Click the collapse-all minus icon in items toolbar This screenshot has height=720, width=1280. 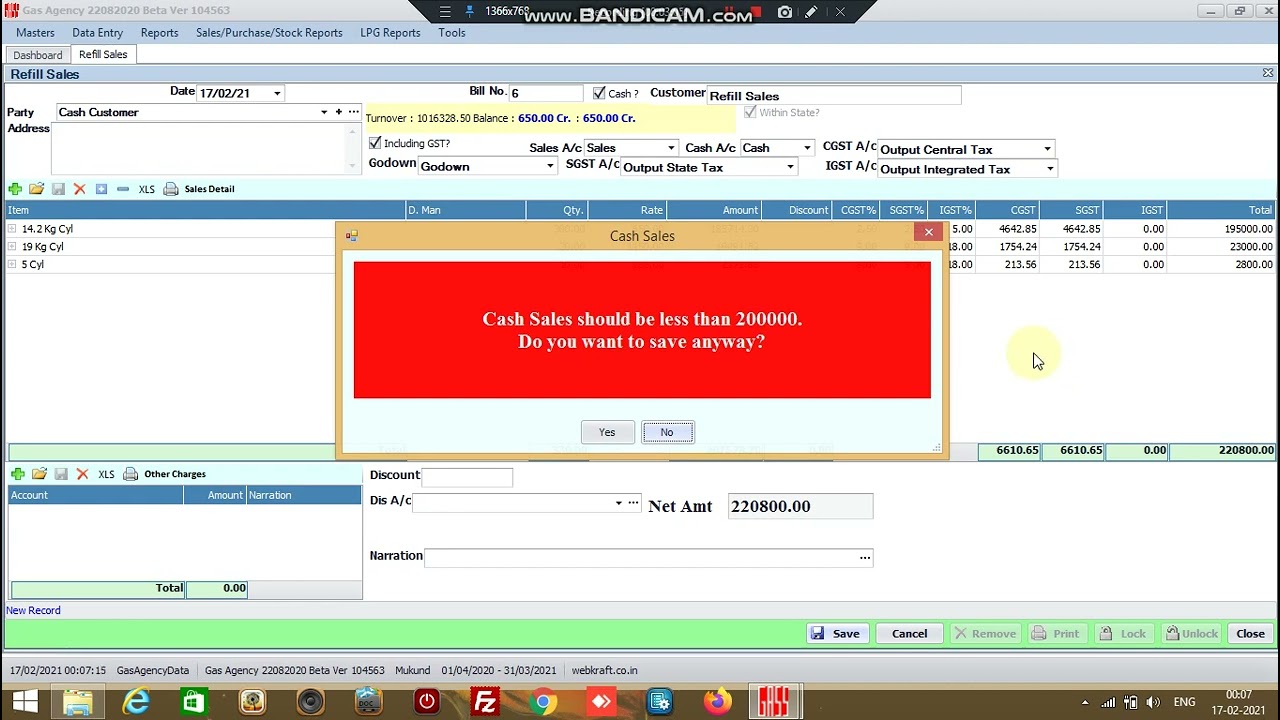[x=122, y=189]
